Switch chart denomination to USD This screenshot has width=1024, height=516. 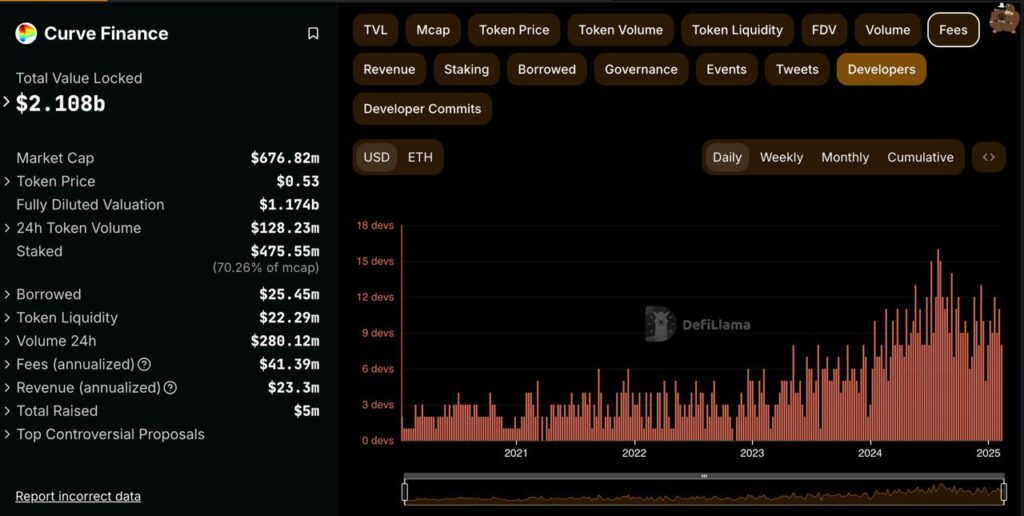point(377,157)
